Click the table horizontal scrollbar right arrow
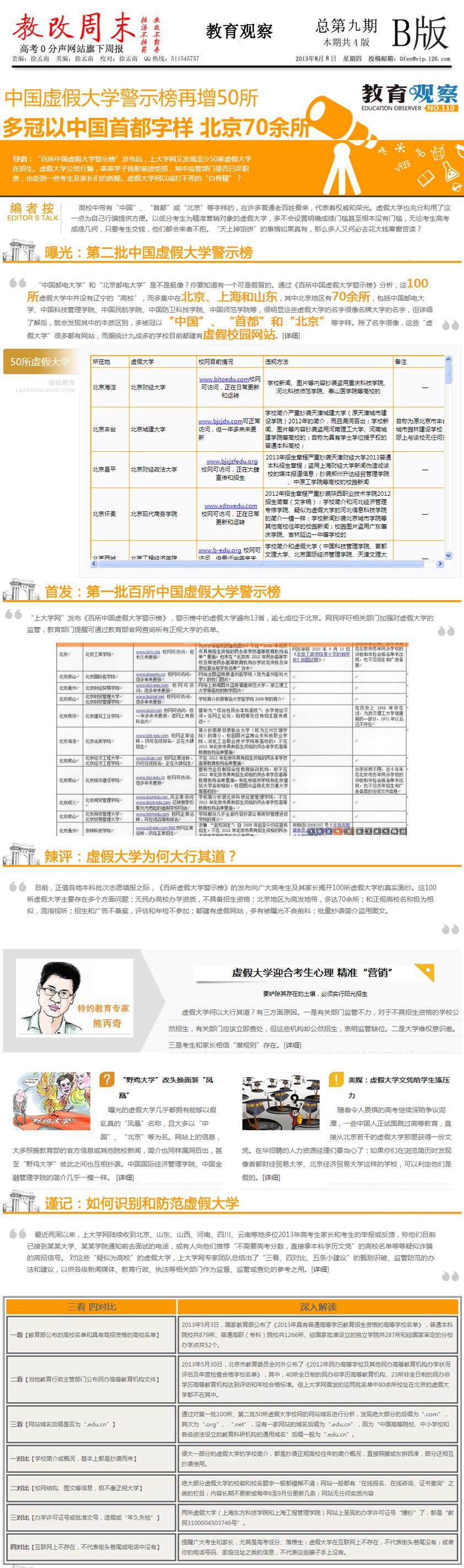Screen dimensions: 464x1568 coord(441,564)
